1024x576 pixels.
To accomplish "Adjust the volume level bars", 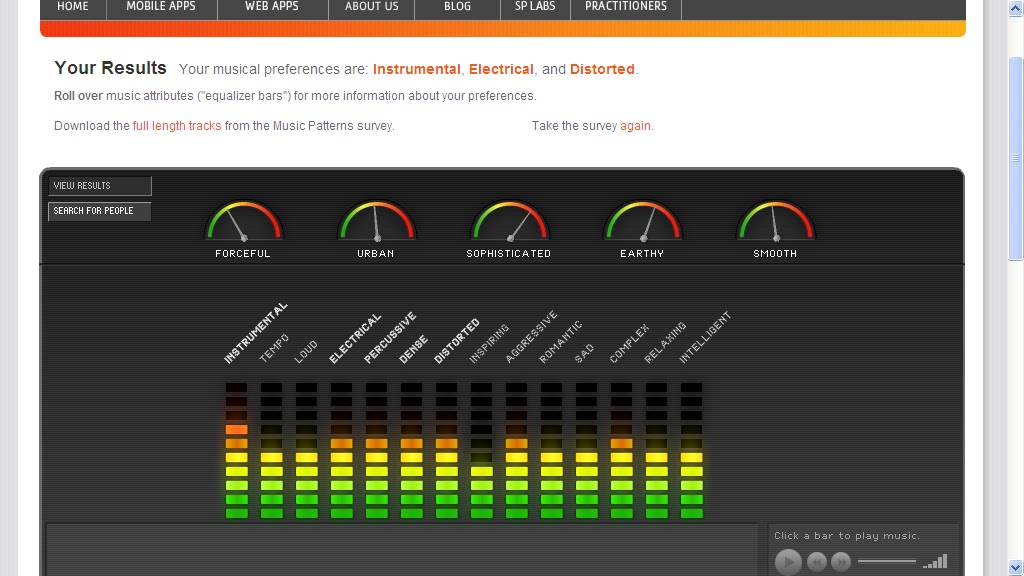I will [x=935, y=562].
